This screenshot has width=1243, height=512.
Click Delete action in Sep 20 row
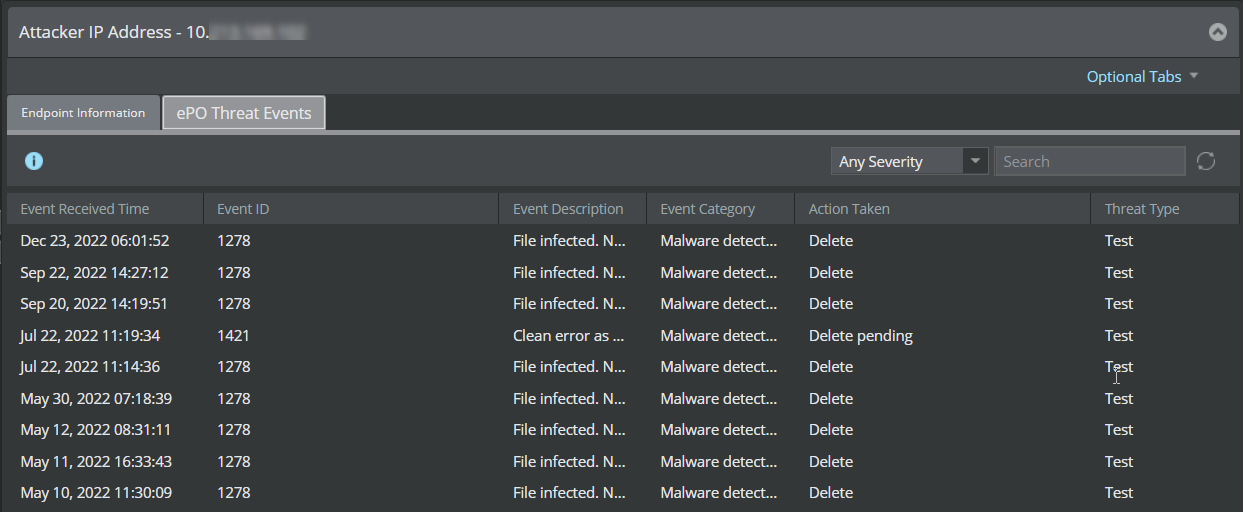point(831,304)
